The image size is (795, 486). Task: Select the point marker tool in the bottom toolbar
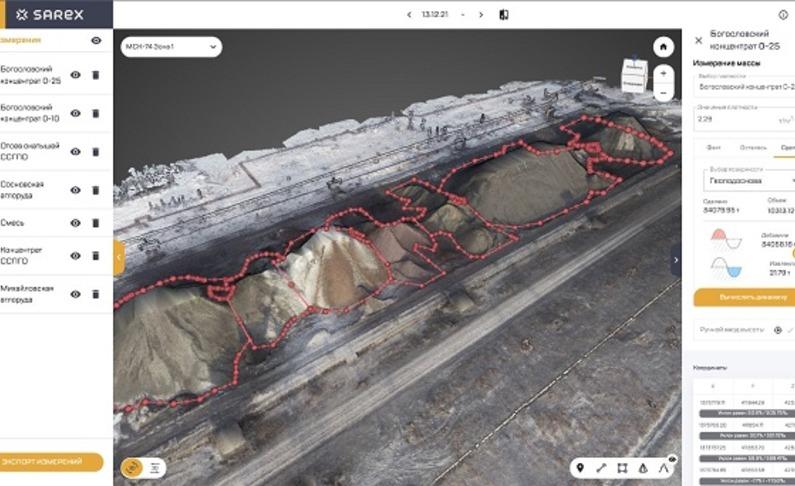(580, 467)
